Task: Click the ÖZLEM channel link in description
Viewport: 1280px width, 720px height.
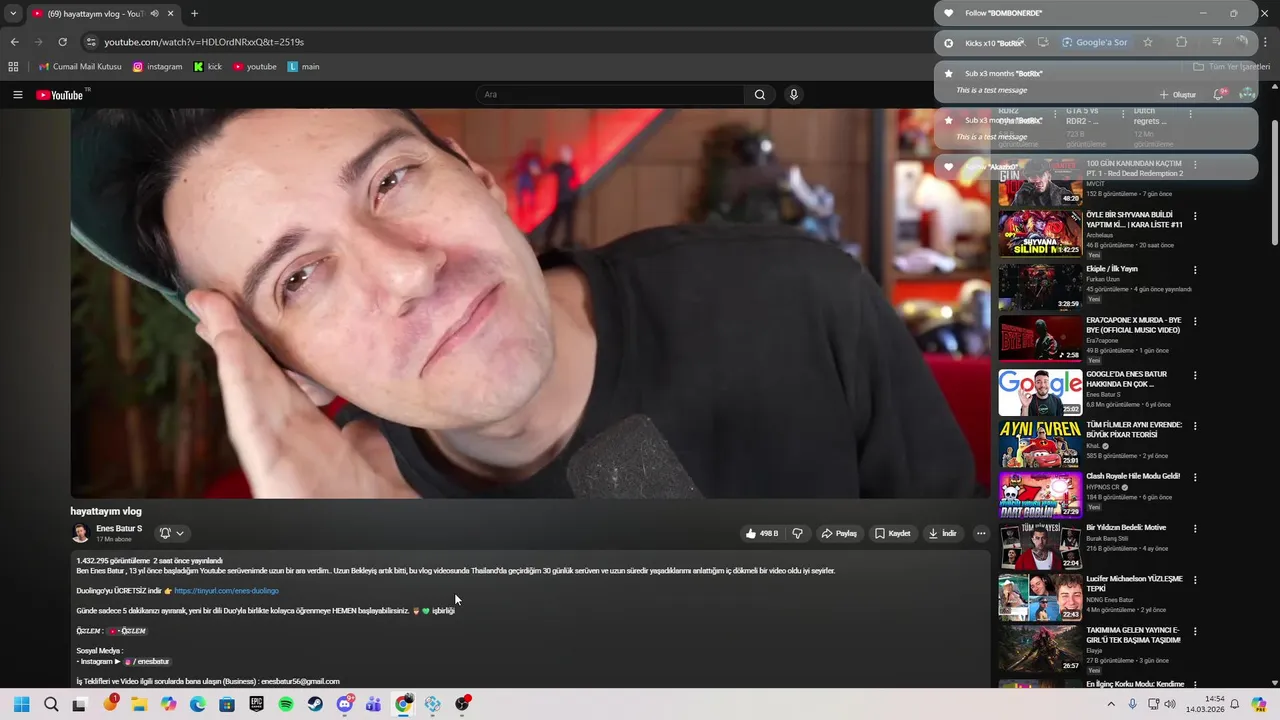Action: coord(127,631)
